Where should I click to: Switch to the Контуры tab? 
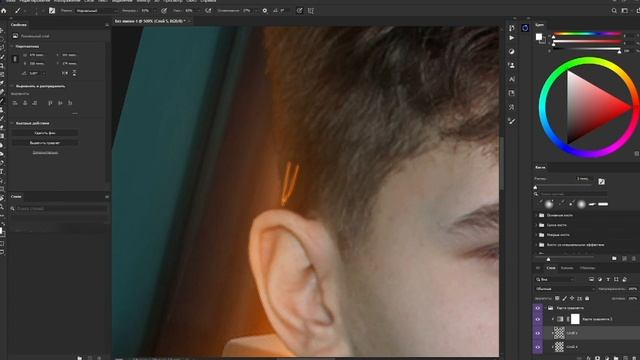click(587, 268)
